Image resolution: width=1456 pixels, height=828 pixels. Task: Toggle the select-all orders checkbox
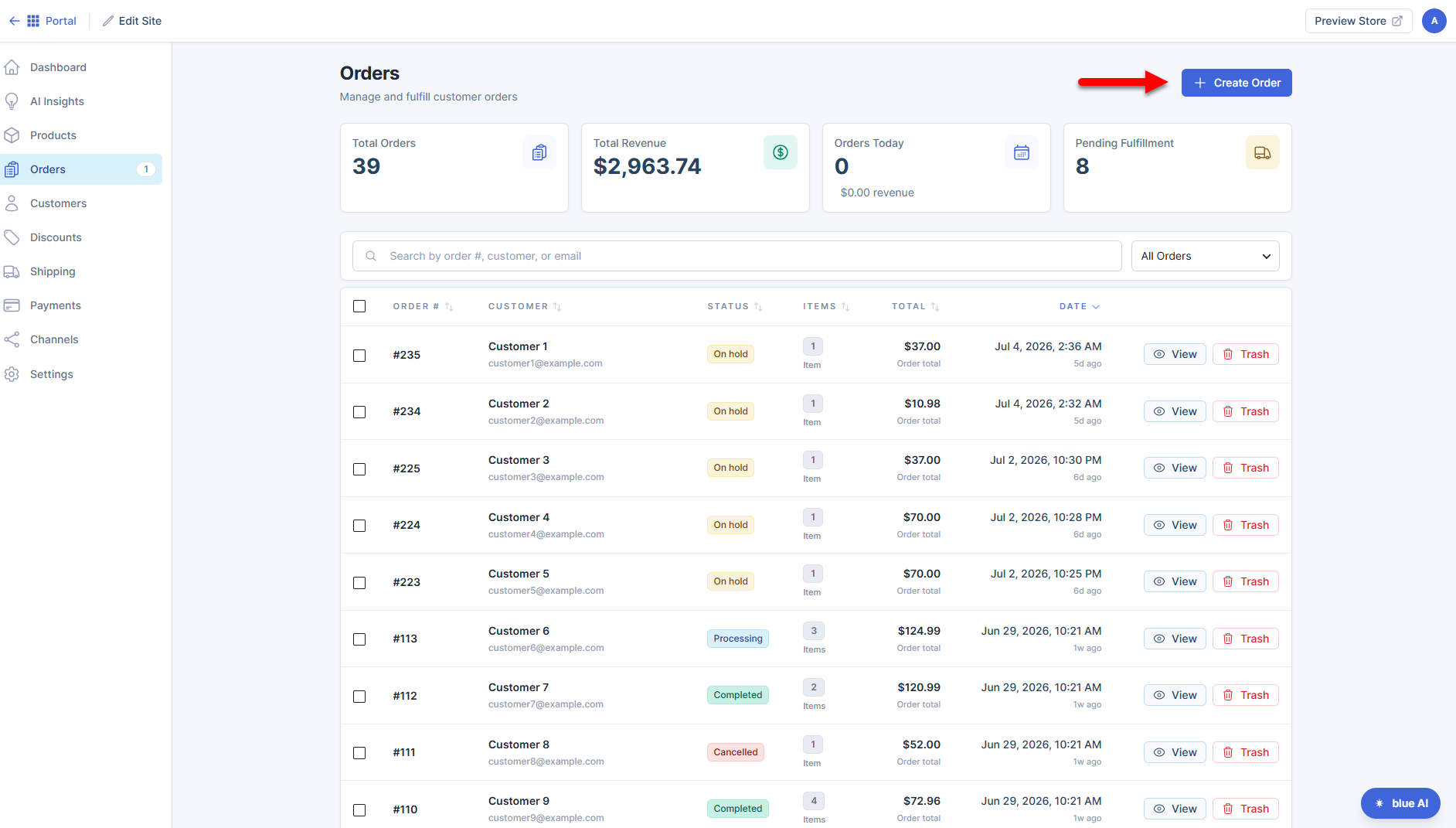tap(359, 306)
